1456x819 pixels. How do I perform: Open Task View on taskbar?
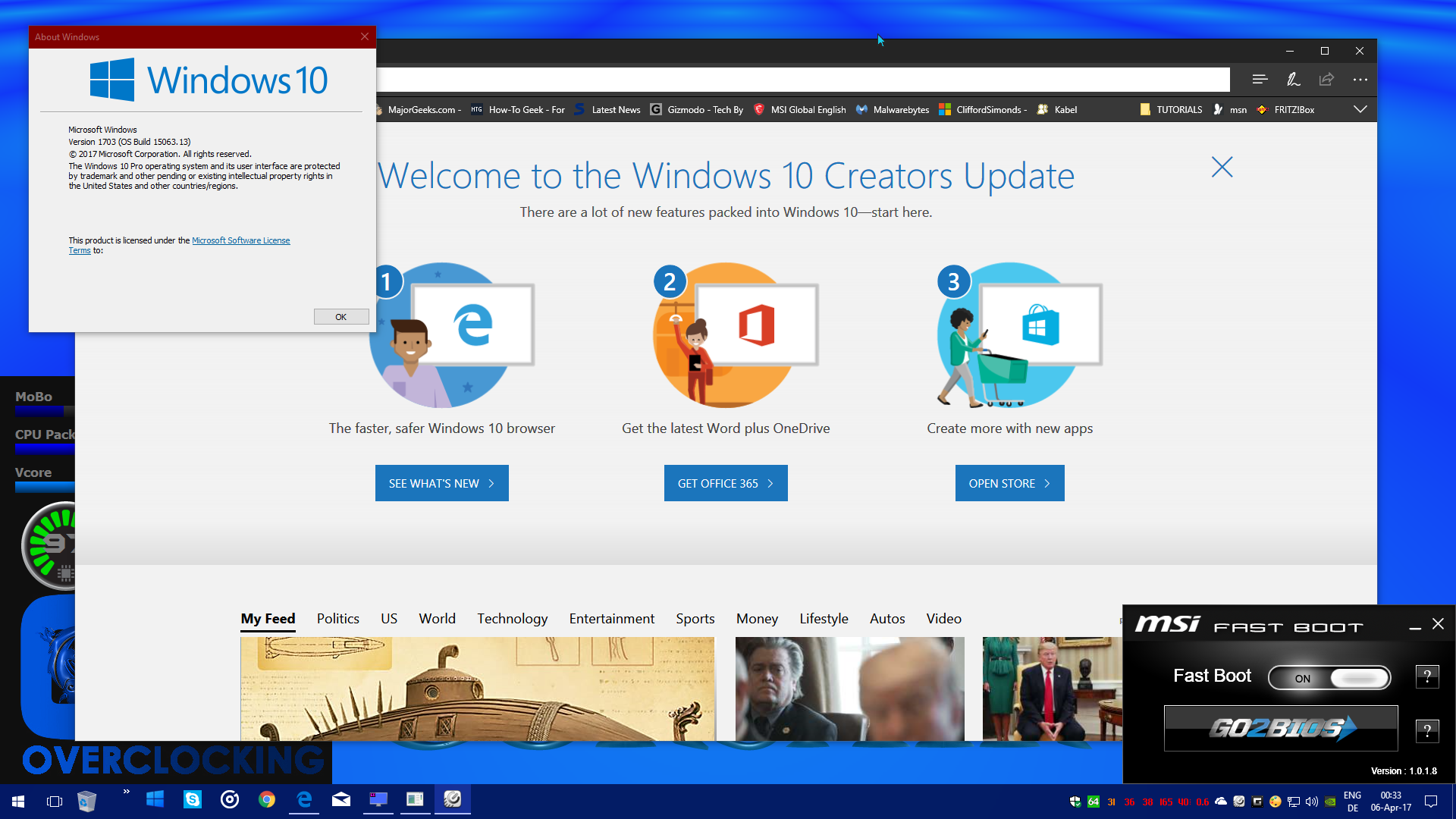tap(55, 801)
